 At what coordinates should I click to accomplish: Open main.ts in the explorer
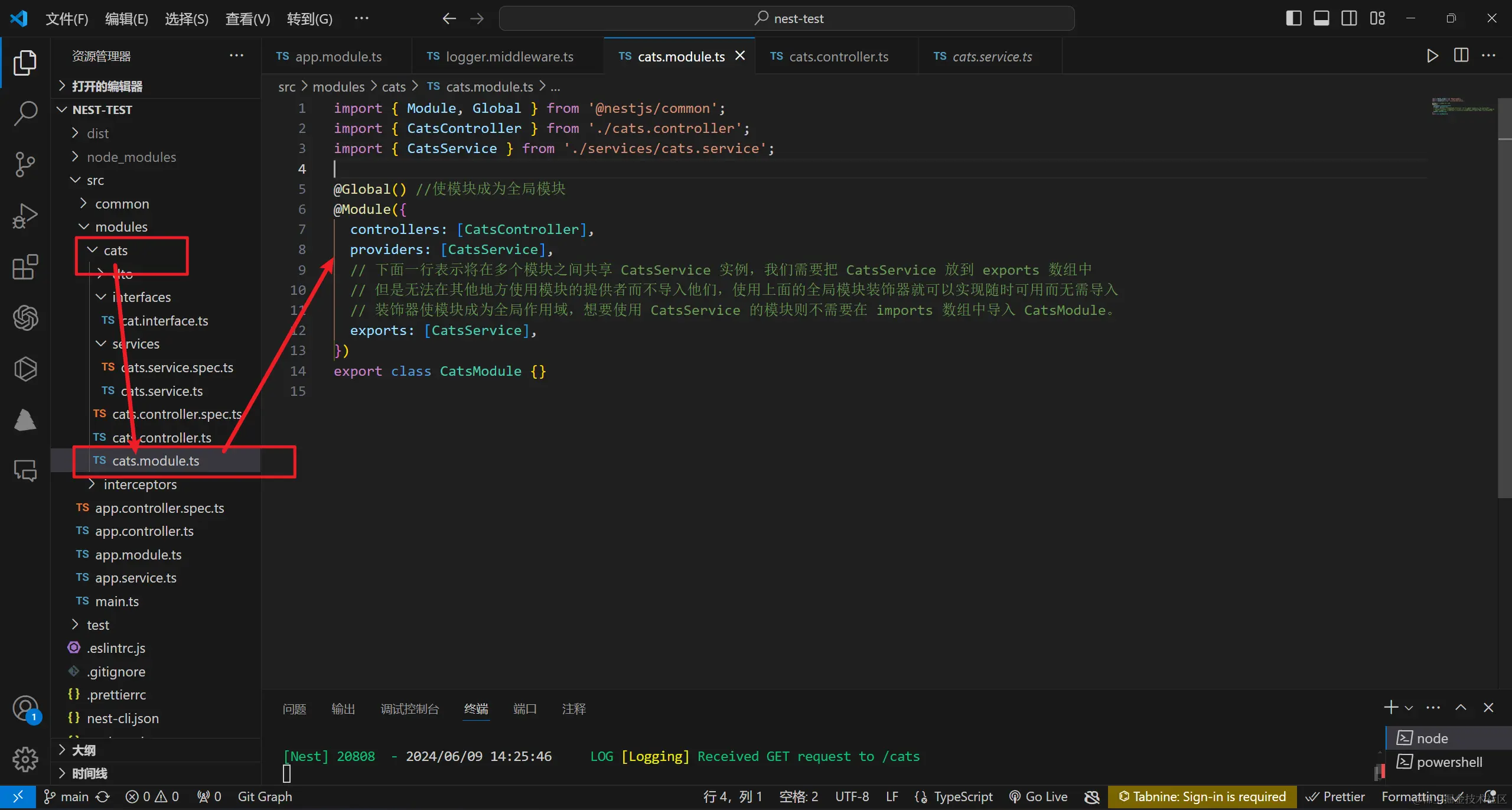[156, 601]
